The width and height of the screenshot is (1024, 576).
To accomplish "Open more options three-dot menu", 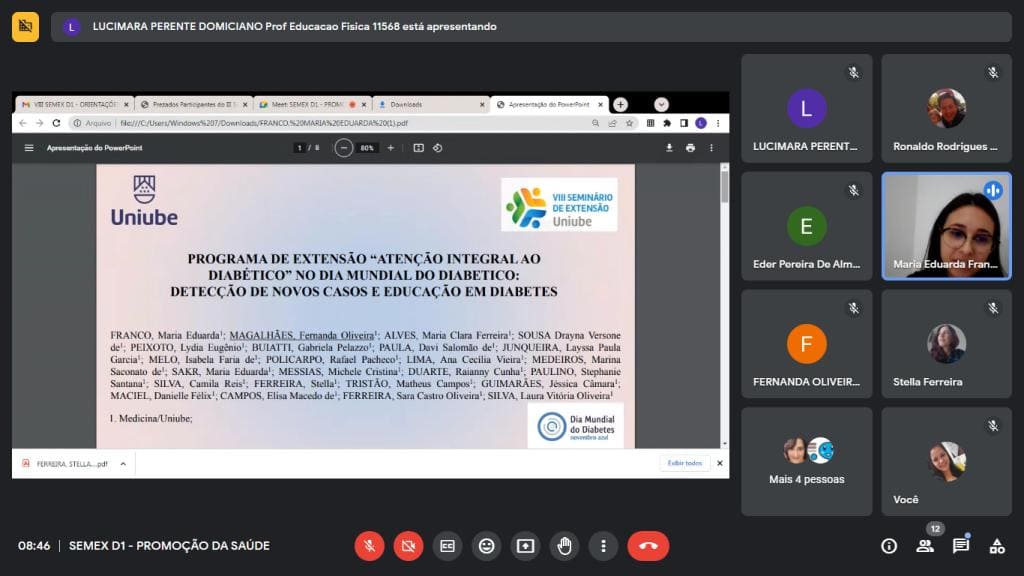I will coord(603,546).
